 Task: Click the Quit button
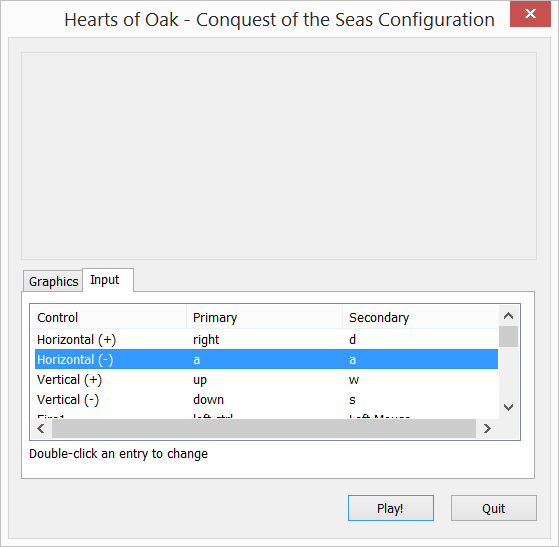click(494, 508)
